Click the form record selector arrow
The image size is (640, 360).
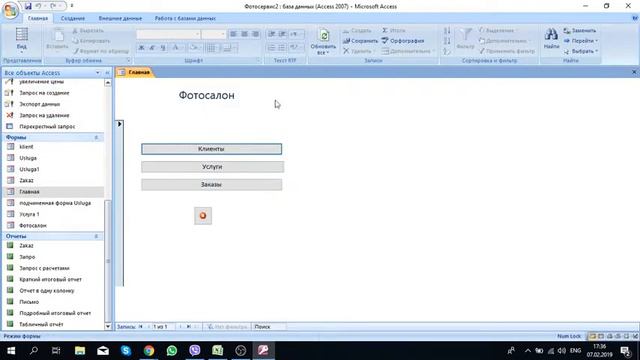click(120, 124)
